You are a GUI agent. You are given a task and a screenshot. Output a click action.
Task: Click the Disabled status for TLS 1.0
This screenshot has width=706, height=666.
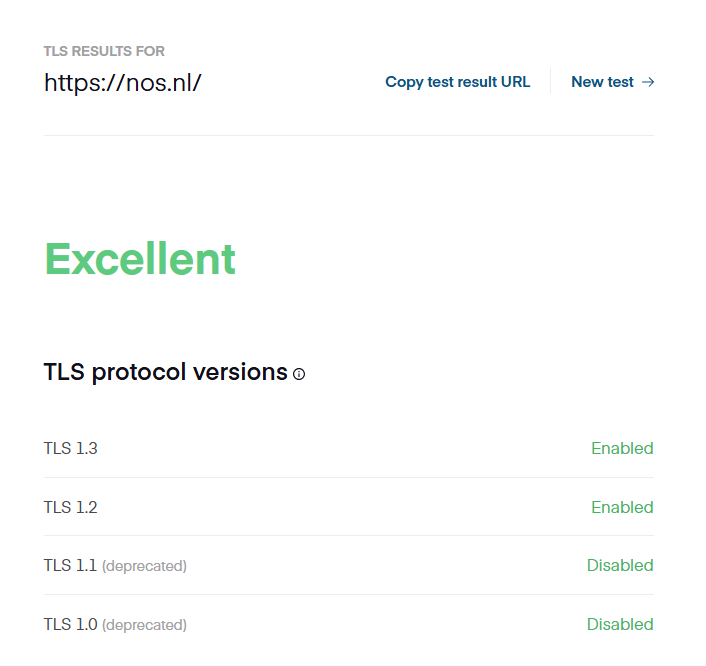point(620,624)
